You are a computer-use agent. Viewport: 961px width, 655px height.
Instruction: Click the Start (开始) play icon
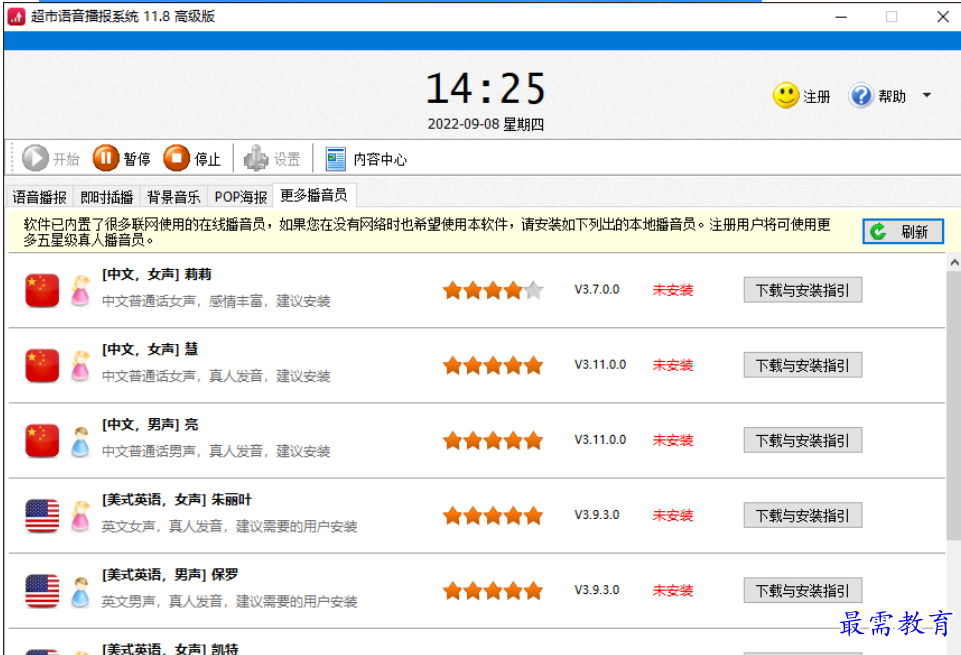click(35, 158)
